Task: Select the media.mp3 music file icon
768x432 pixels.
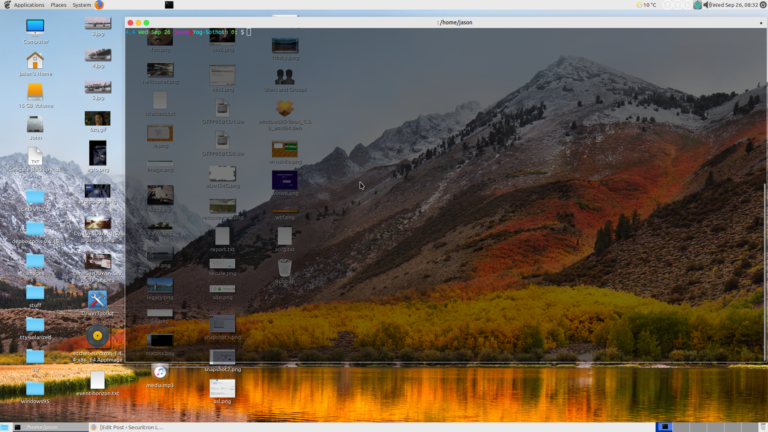Action: tap(160, 372)
